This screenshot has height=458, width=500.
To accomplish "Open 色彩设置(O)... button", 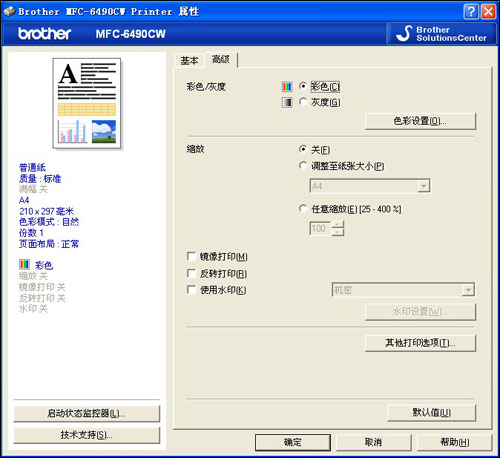I will pos(420,121).
